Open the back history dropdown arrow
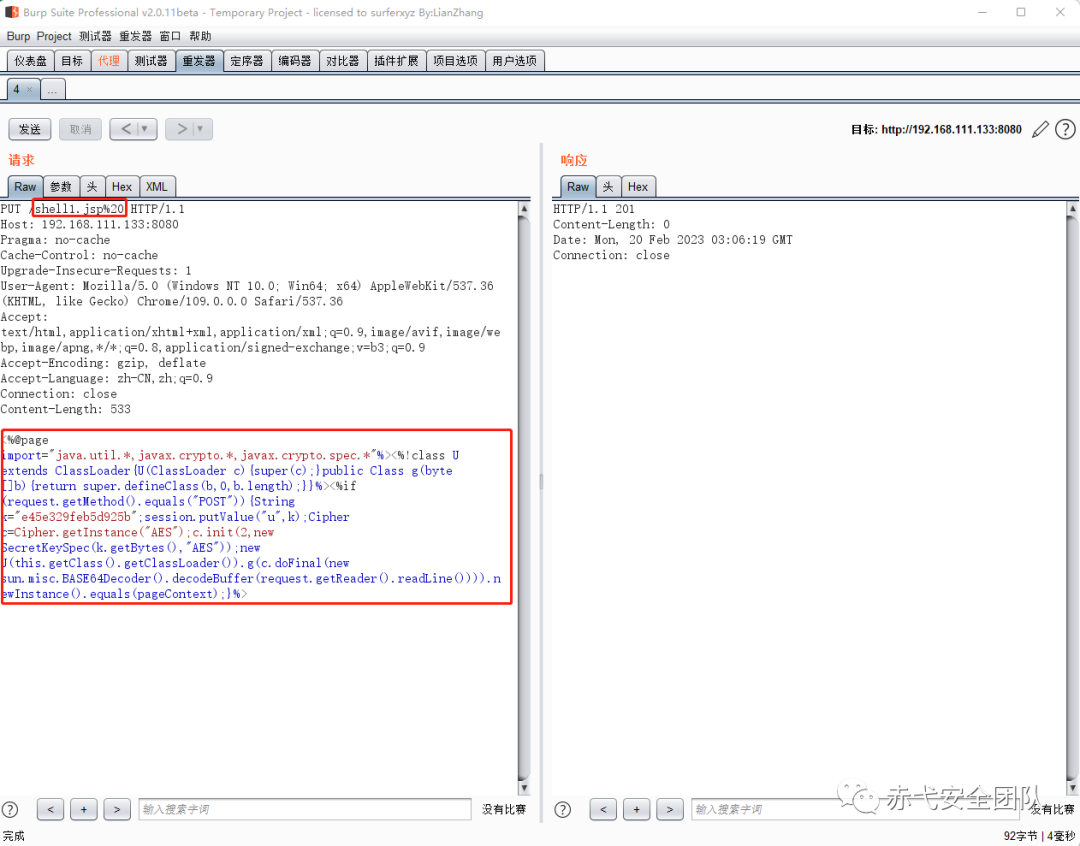 [x=145, y=129]
